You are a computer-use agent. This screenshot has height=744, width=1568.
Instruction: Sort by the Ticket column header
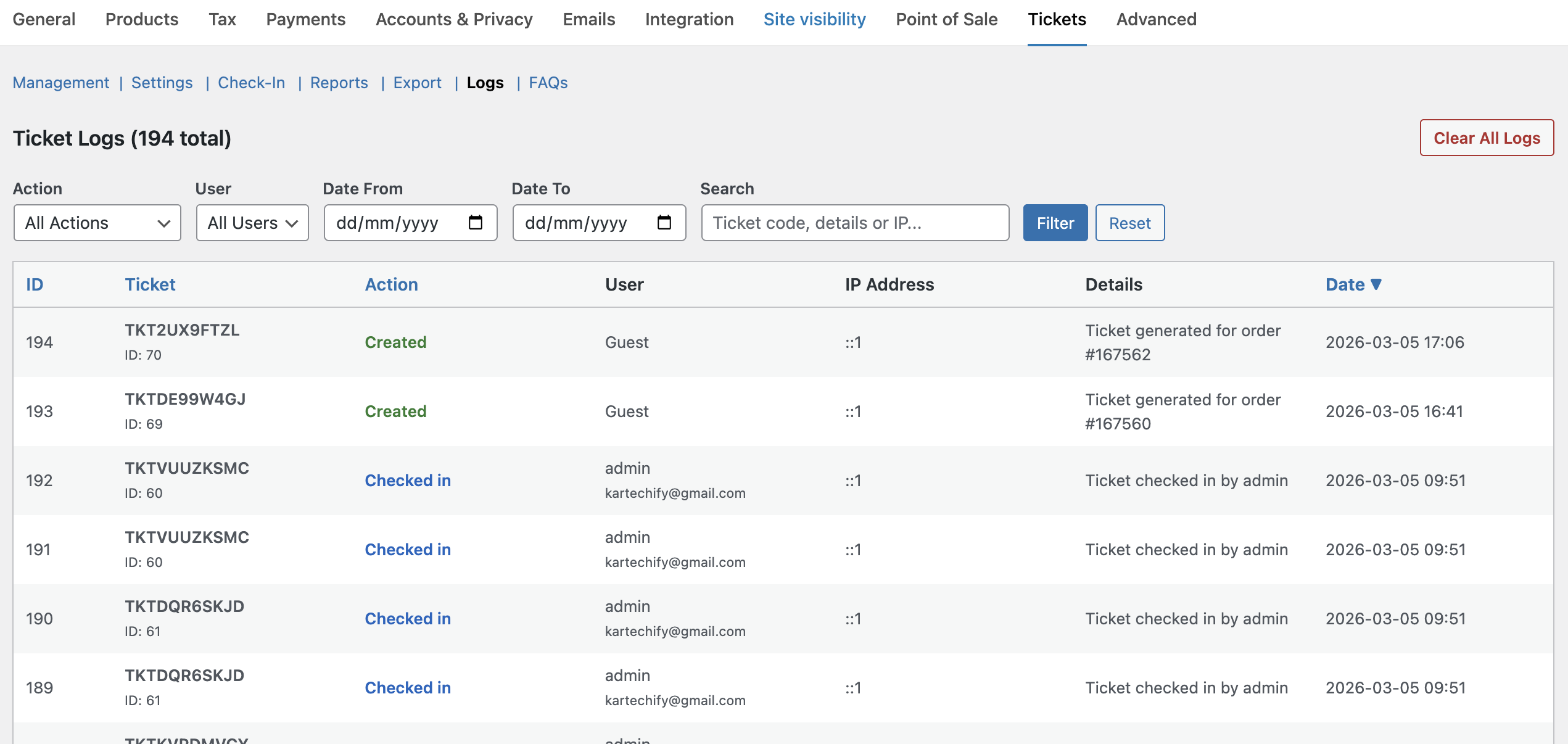151,284
